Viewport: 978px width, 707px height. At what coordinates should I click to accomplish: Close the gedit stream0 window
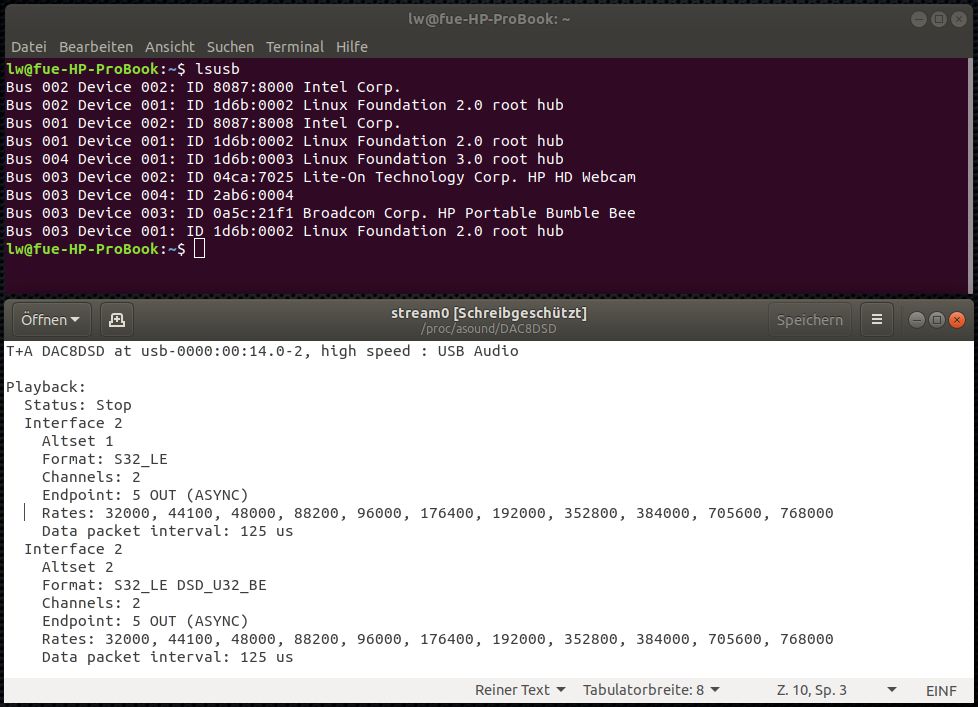(x=956, y=320)
